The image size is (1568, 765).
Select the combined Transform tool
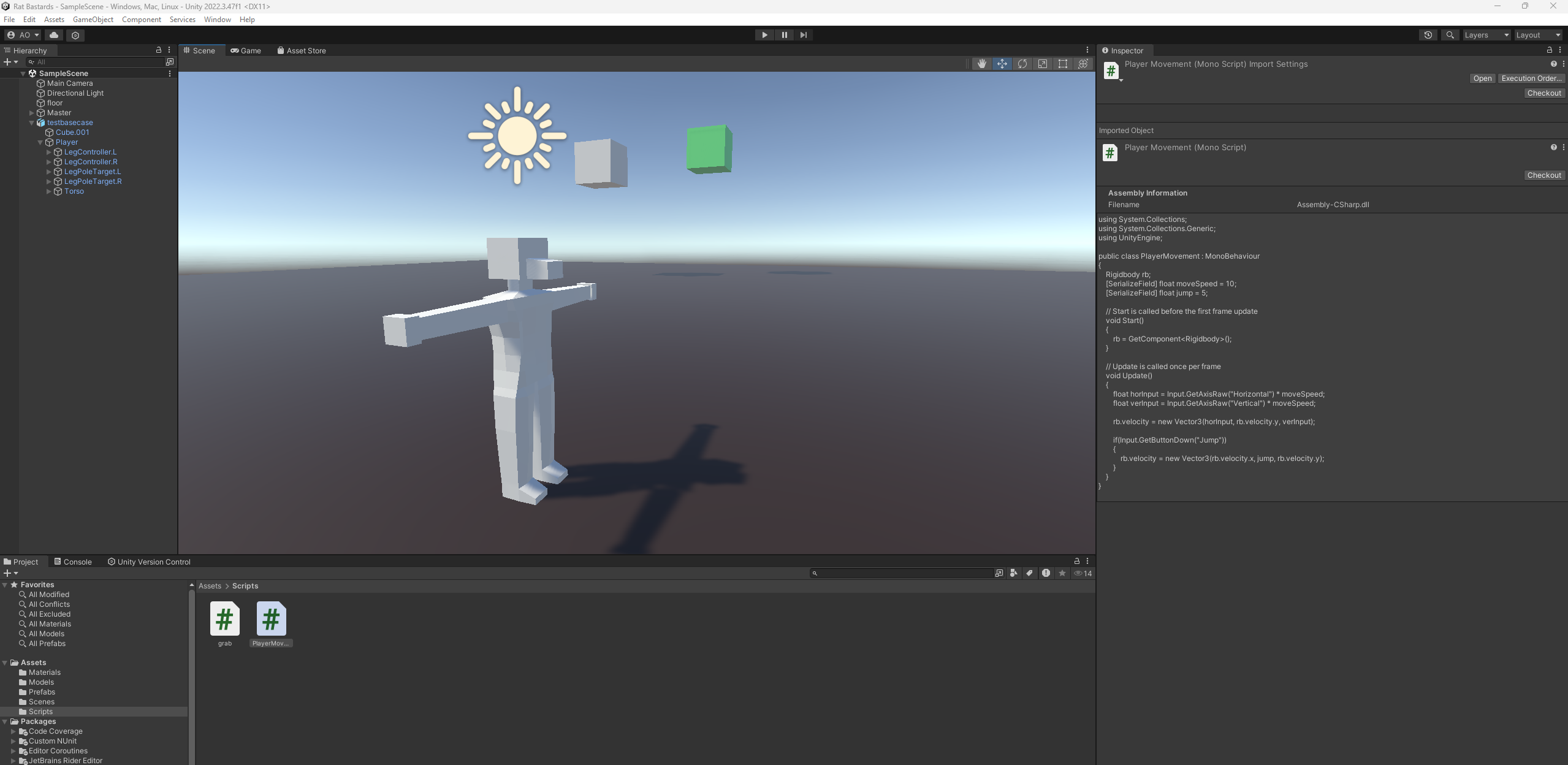pos(1083,63)
